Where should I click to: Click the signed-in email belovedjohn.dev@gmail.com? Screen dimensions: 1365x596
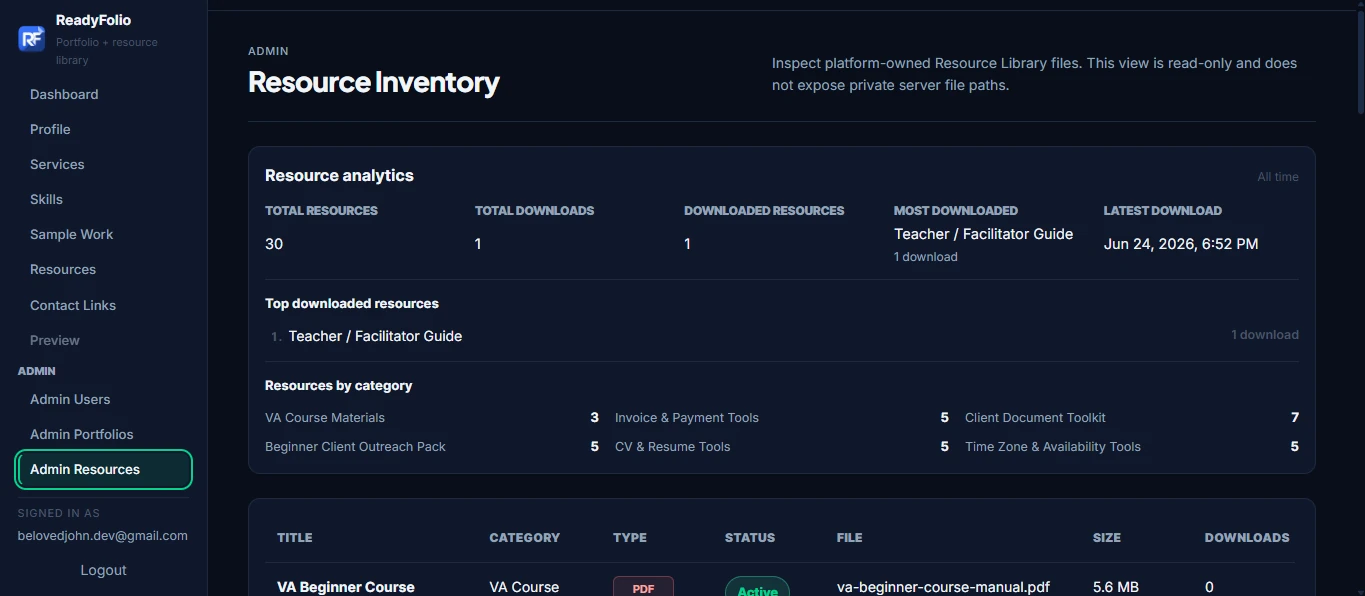pyautogui.click(x=103, y=535)
